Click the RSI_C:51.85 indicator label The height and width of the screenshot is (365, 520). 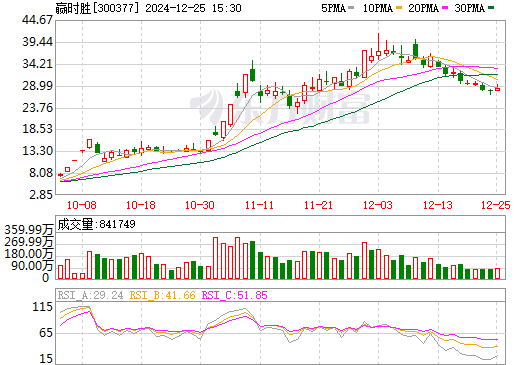point(235,295)
